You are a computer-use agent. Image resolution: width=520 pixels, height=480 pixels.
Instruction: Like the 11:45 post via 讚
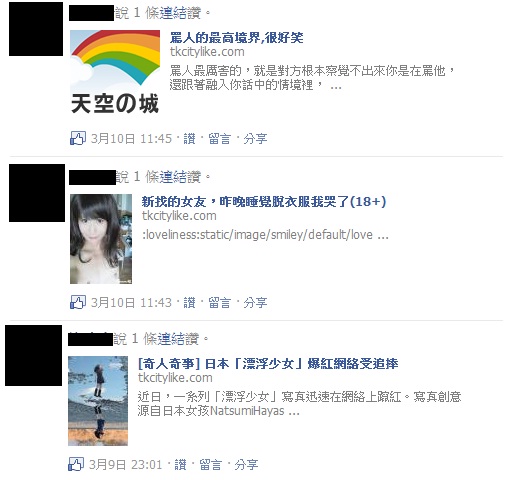click(x=189, y=139)
